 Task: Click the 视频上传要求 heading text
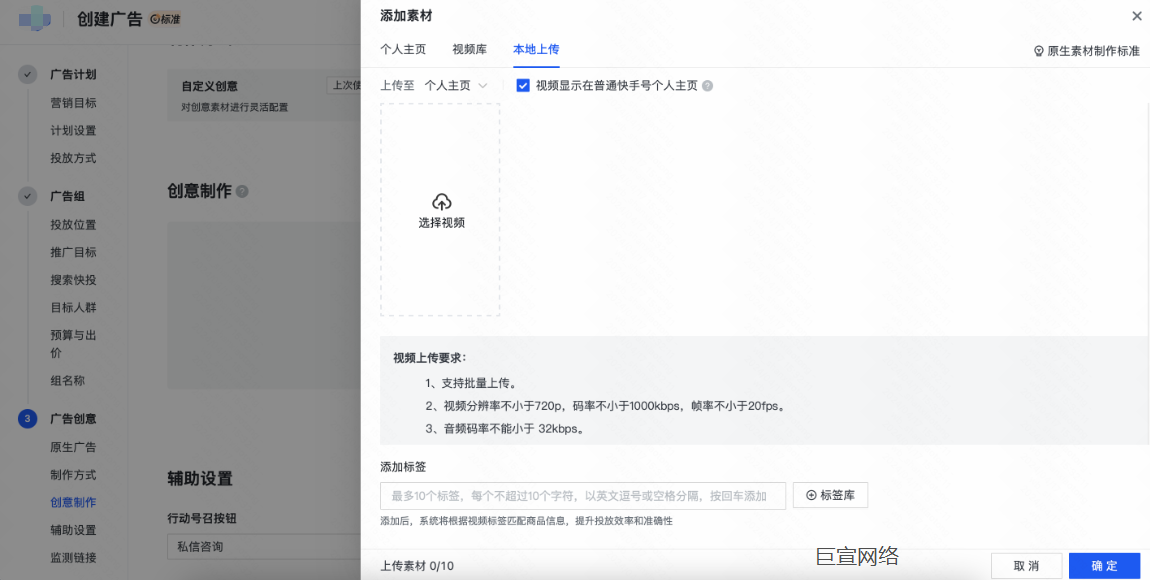click(430, 359)
